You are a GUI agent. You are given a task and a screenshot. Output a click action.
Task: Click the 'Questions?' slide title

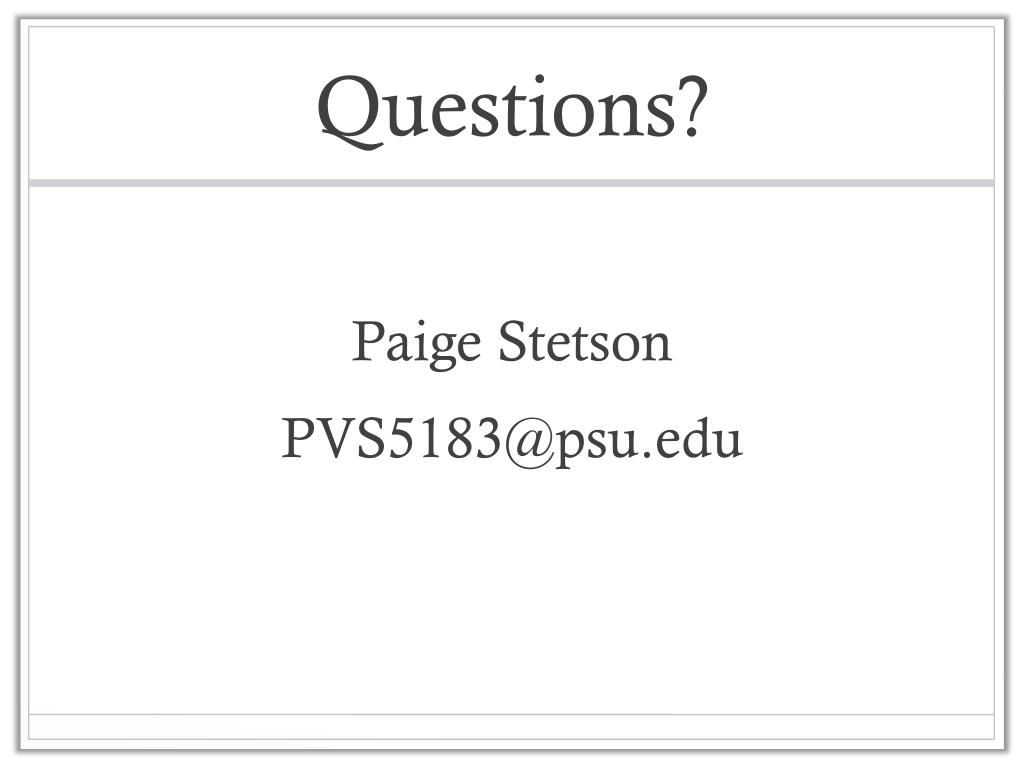[x=513, y=109]
